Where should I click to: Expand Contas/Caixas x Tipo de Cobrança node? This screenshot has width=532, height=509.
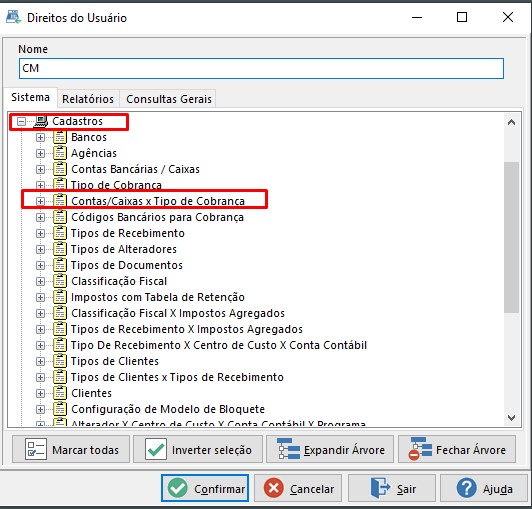40,201
